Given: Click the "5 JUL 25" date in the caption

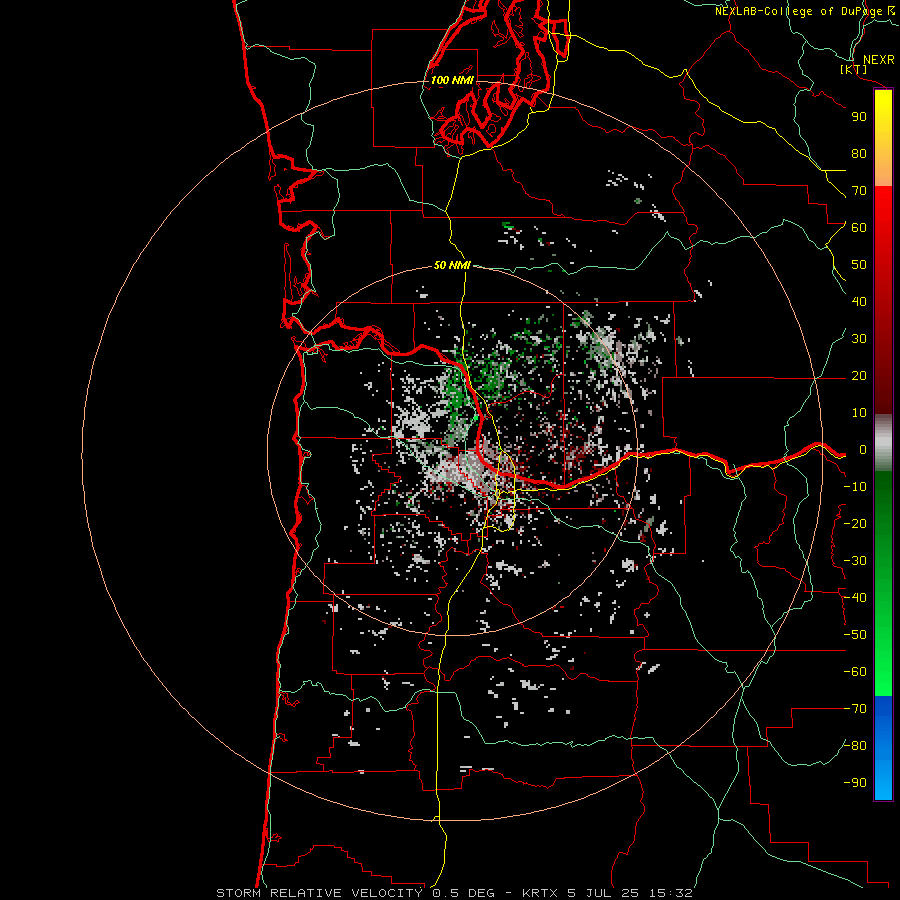Looking at the screenshot, I should pyautogui.click(x=603, y=893).
